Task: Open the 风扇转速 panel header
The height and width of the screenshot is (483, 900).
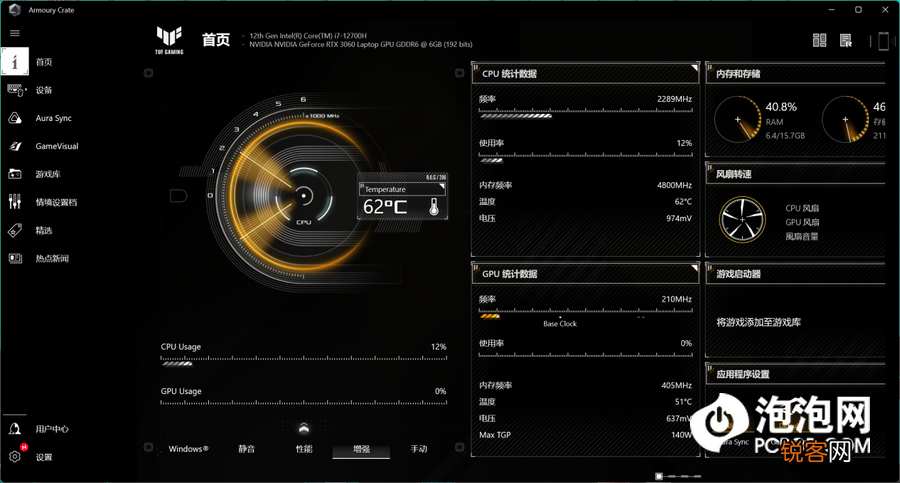Action: coord(796,174)
